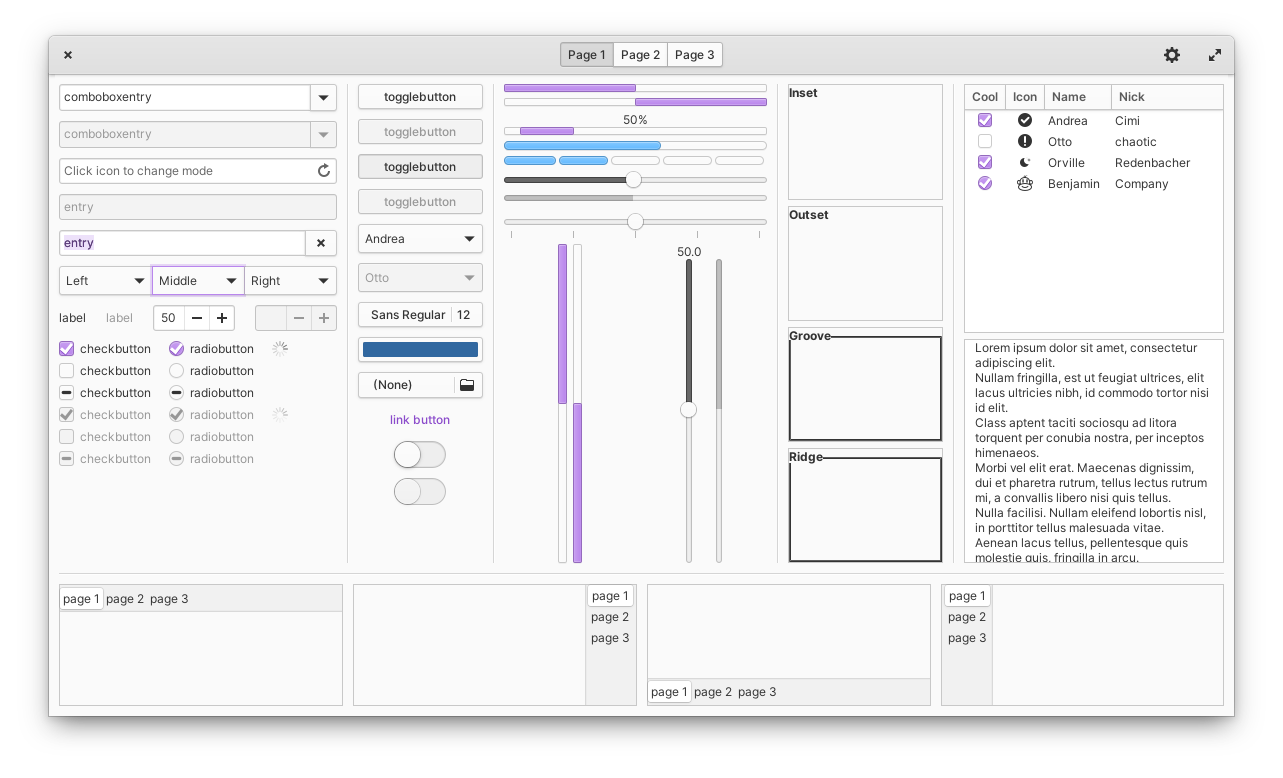Open the Sans Regular font chooser
The width and height of the screenshot is (1283, 778).
[420, 315]
